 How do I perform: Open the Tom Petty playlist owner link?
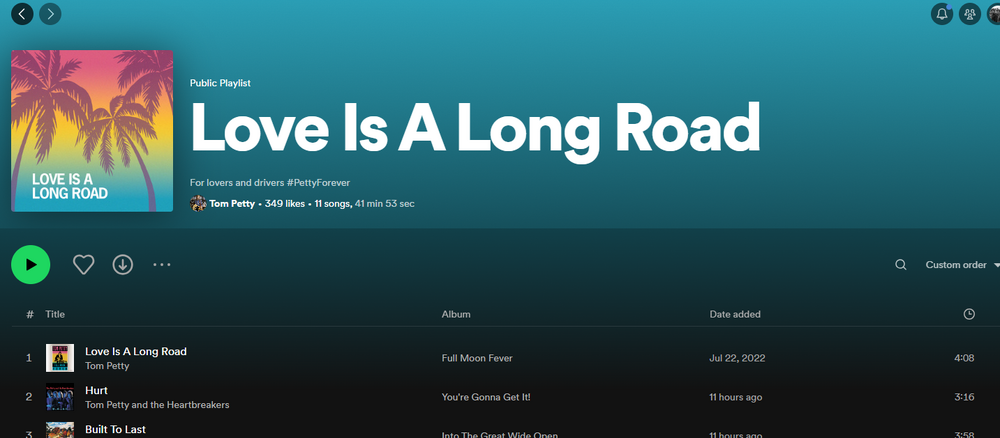click(232, 204)
